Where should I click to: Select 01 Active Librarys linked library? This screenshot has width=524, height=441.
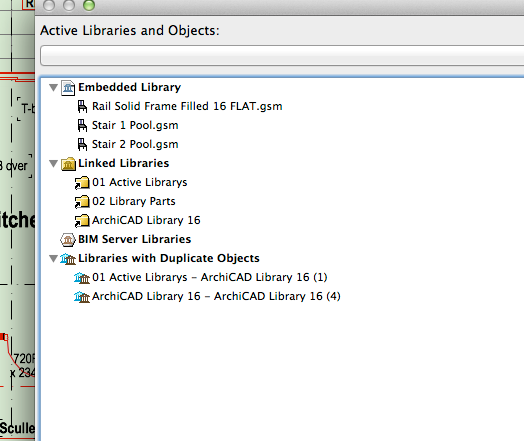tap(140, 182)
